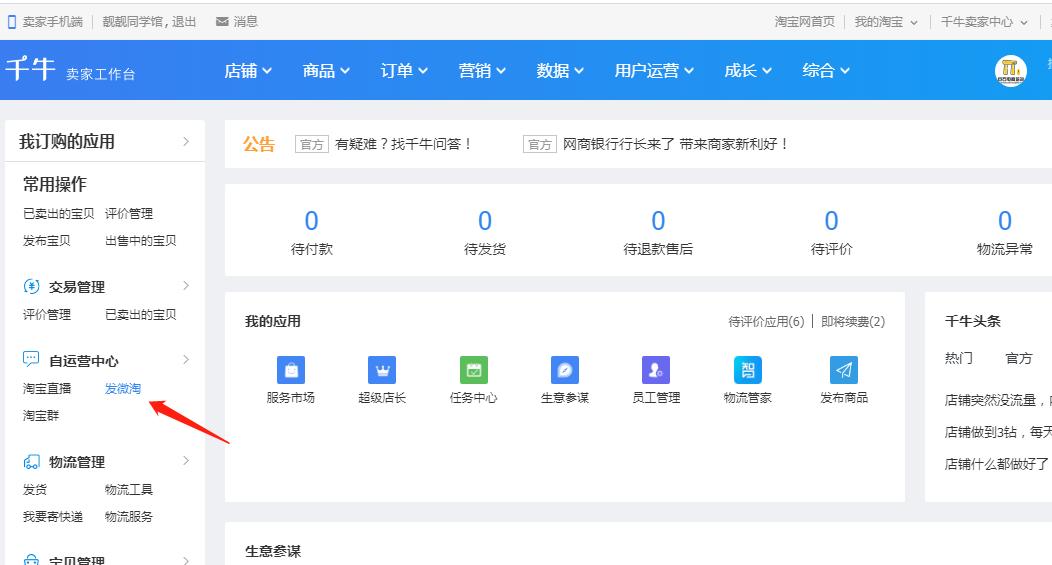Image resolution: width=1052 pixels, height=565 pixels.
Task: Expand the 用户运营 menu
Action: (x=654, y=70)
